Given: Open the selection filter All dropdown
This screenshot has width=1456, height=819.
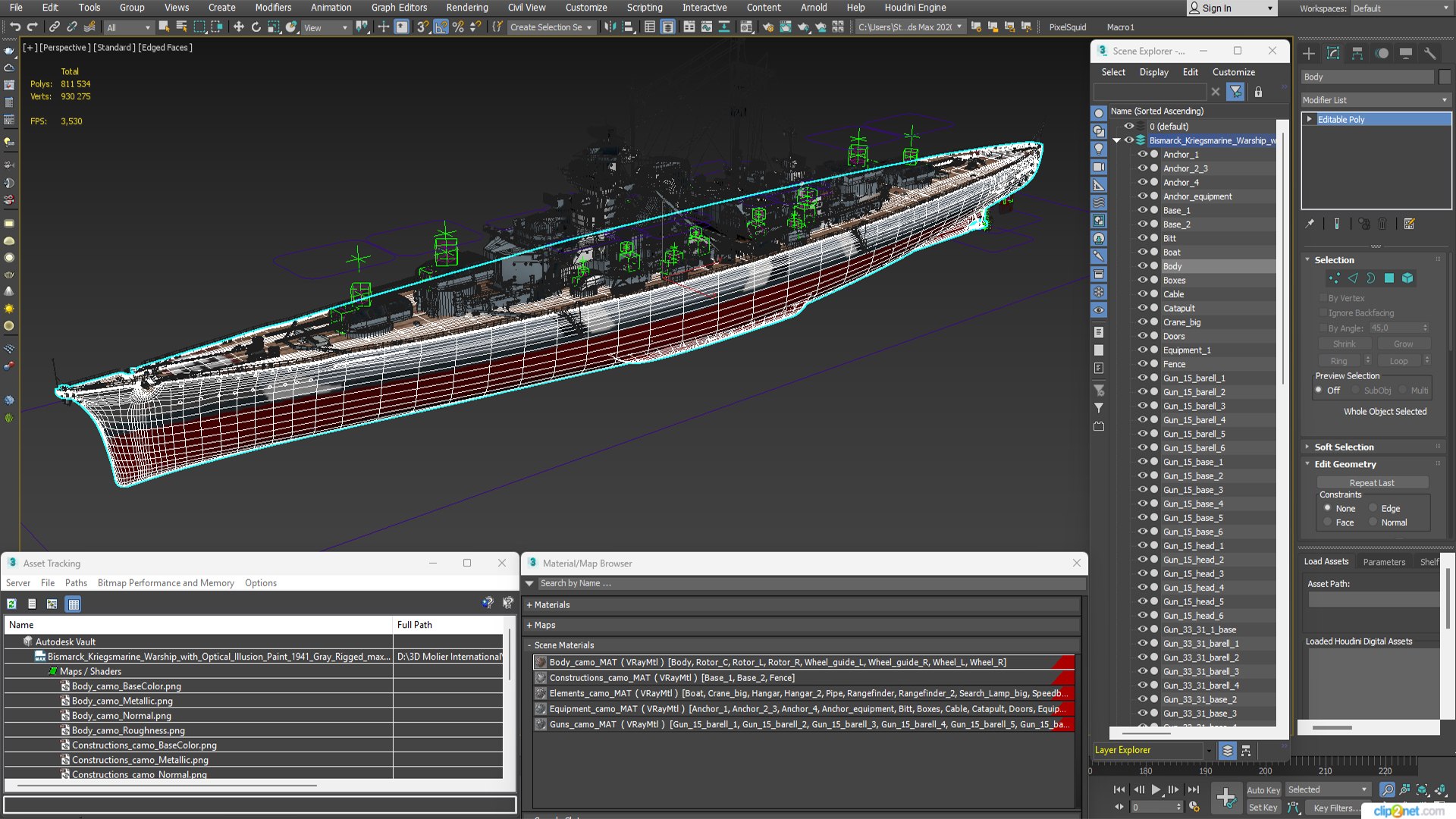Looking at the screenshot, I should click(128, 27).
